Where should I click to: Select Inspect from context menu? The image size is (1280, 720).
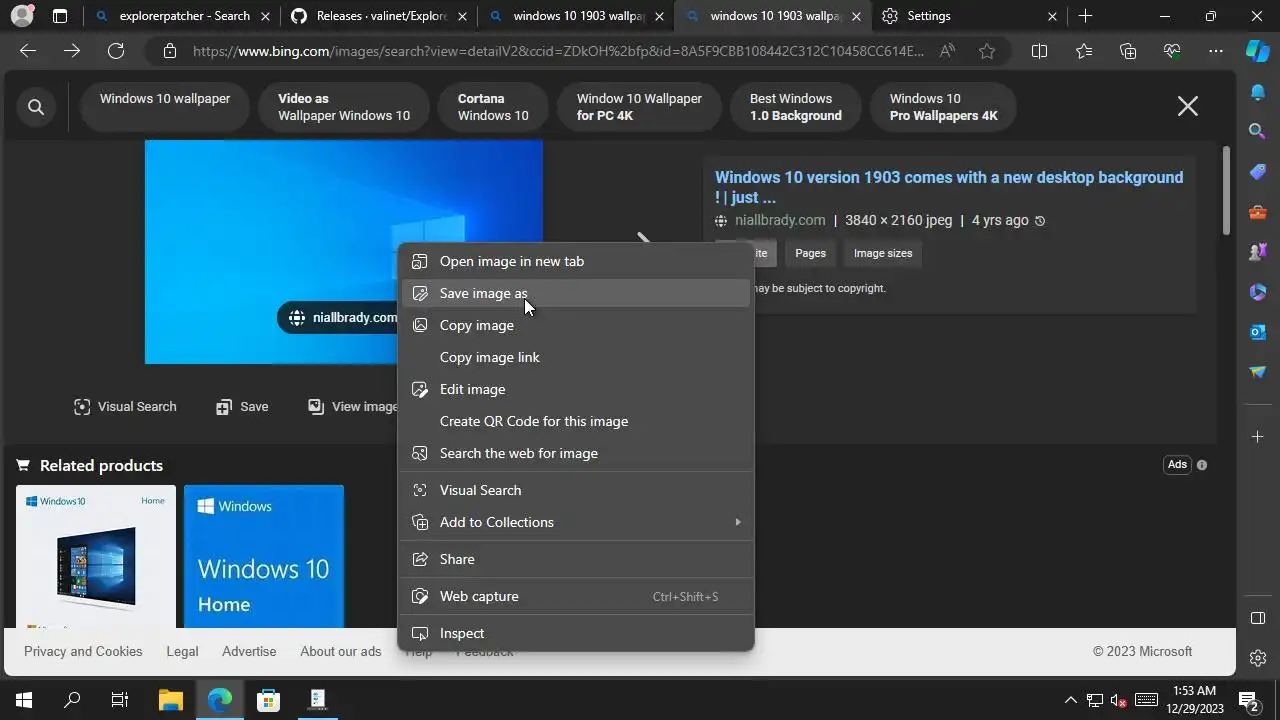[x=576, y=633]
